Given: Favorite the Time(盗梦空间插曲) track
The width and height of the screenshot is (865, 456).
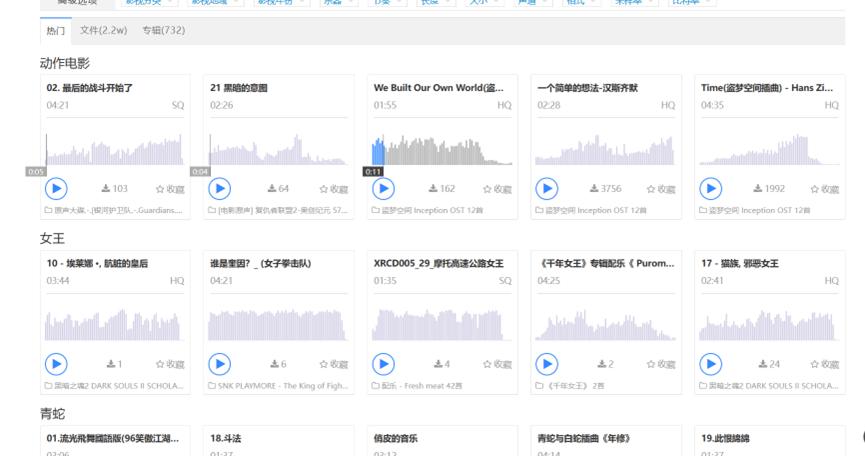Looking at the screenshot, I should tap(825, 189).
